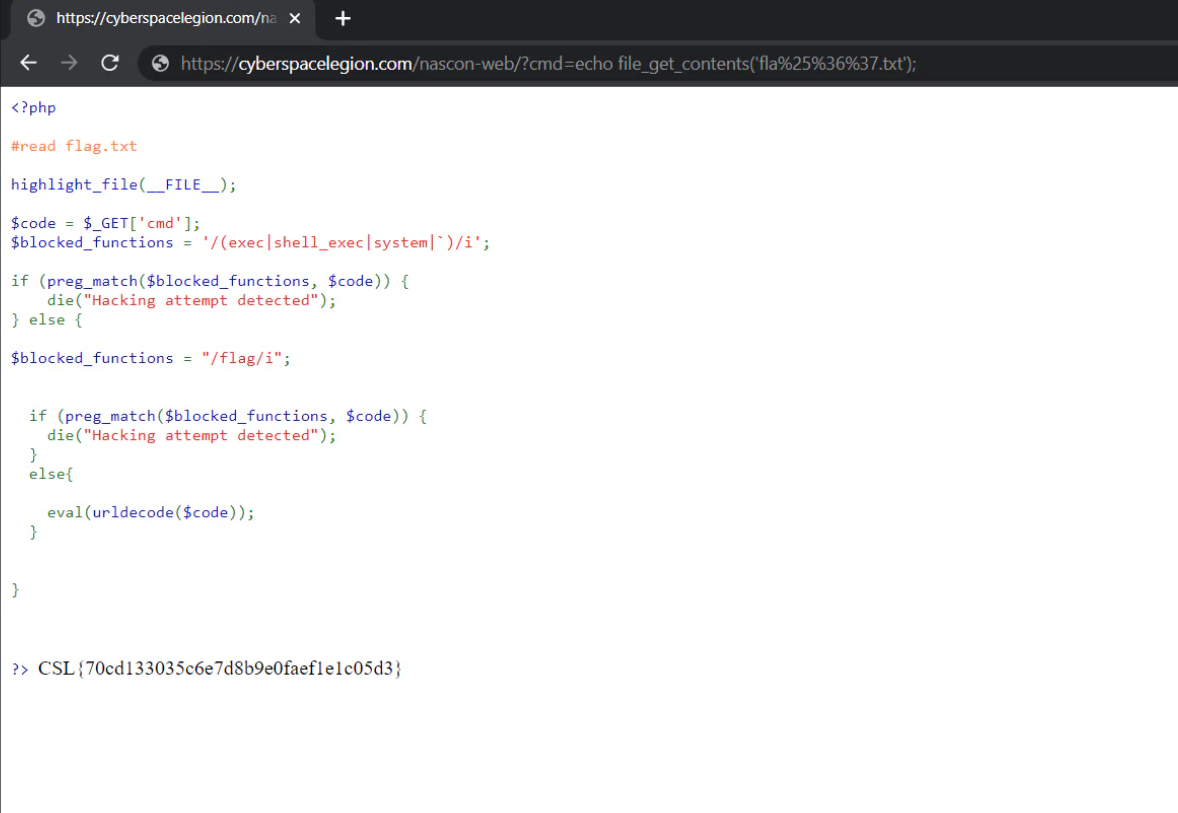1178x813 pixels.
Task: Click the <?php opening tag
Action: 33,107
